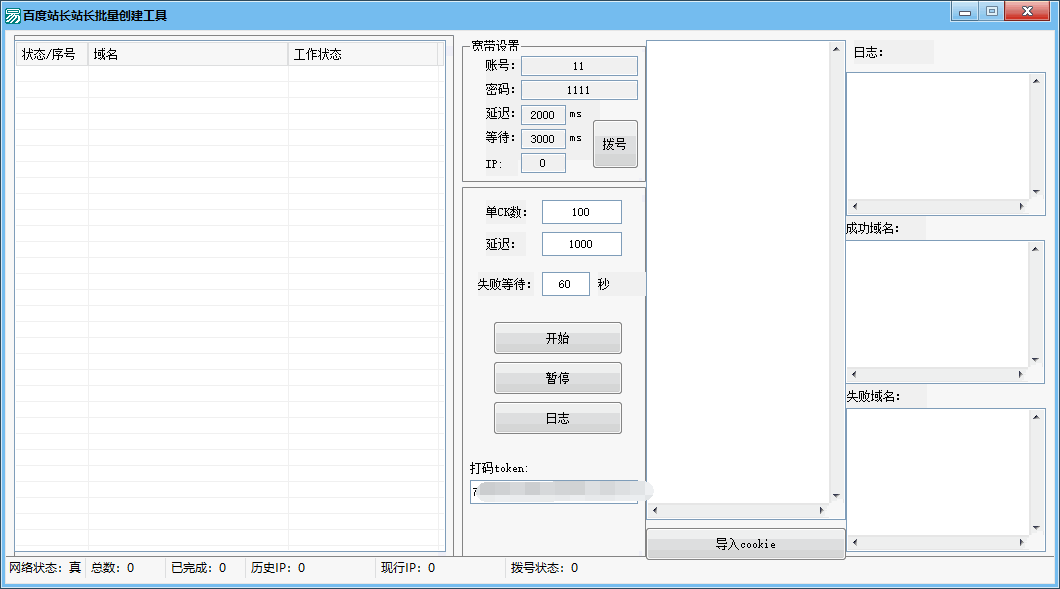Click the 日志 box scroll down arrow
This screenshot has height=589, width=1060.
point(1036,192)
